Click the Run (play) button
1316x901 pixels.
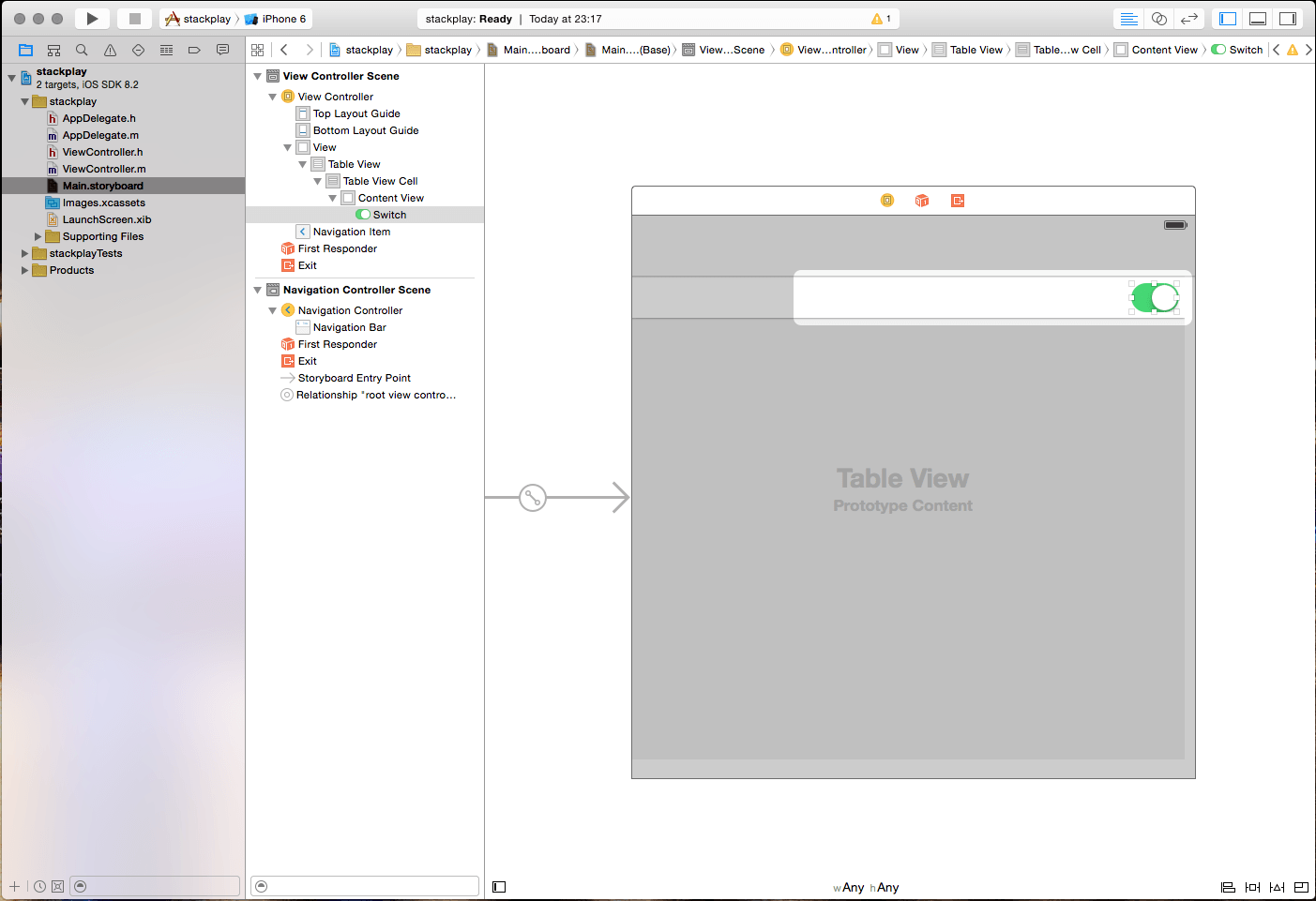(x=91, y=19)
